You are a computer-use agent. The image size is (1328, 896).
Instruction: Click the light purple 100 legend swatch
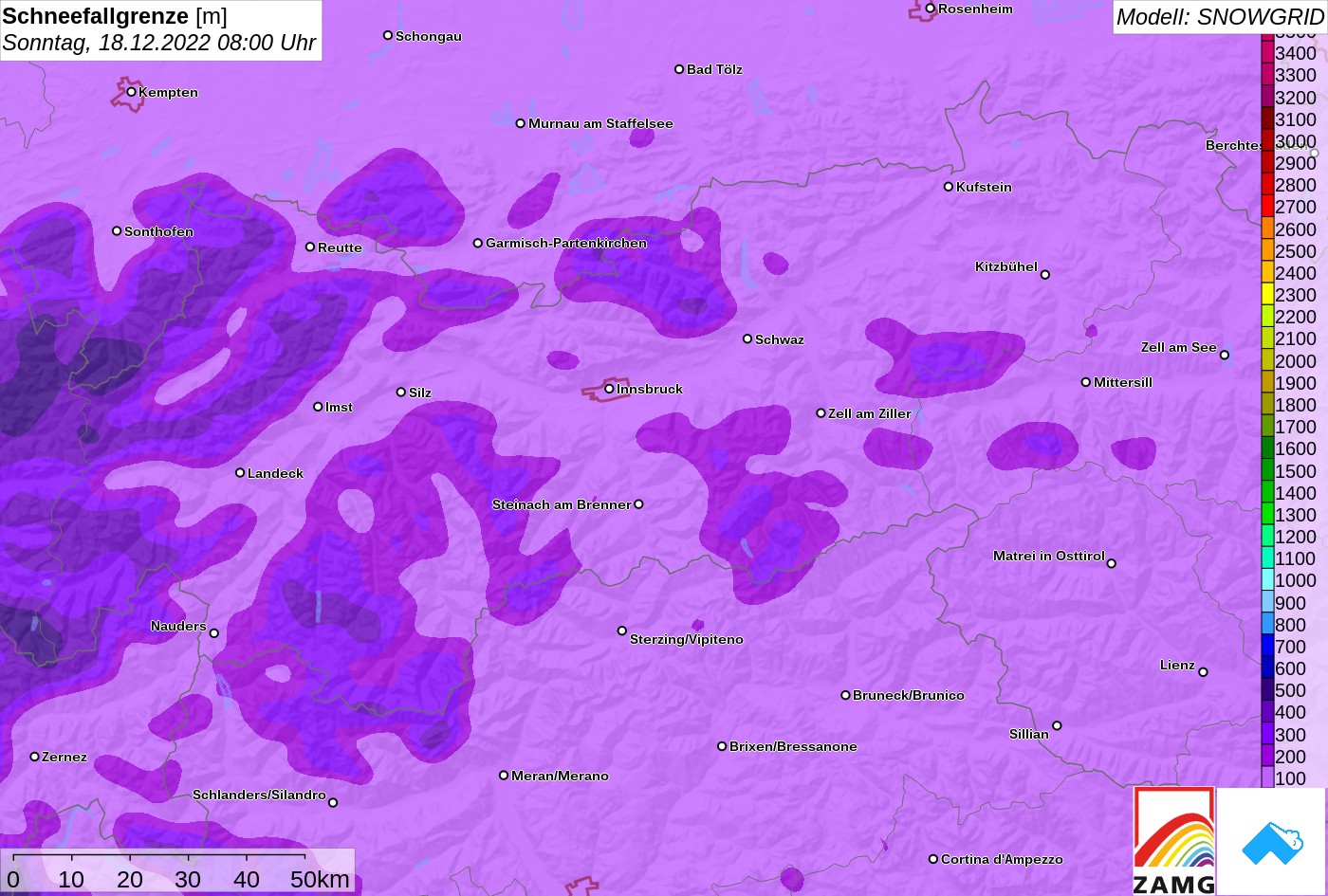(1267, 778)
